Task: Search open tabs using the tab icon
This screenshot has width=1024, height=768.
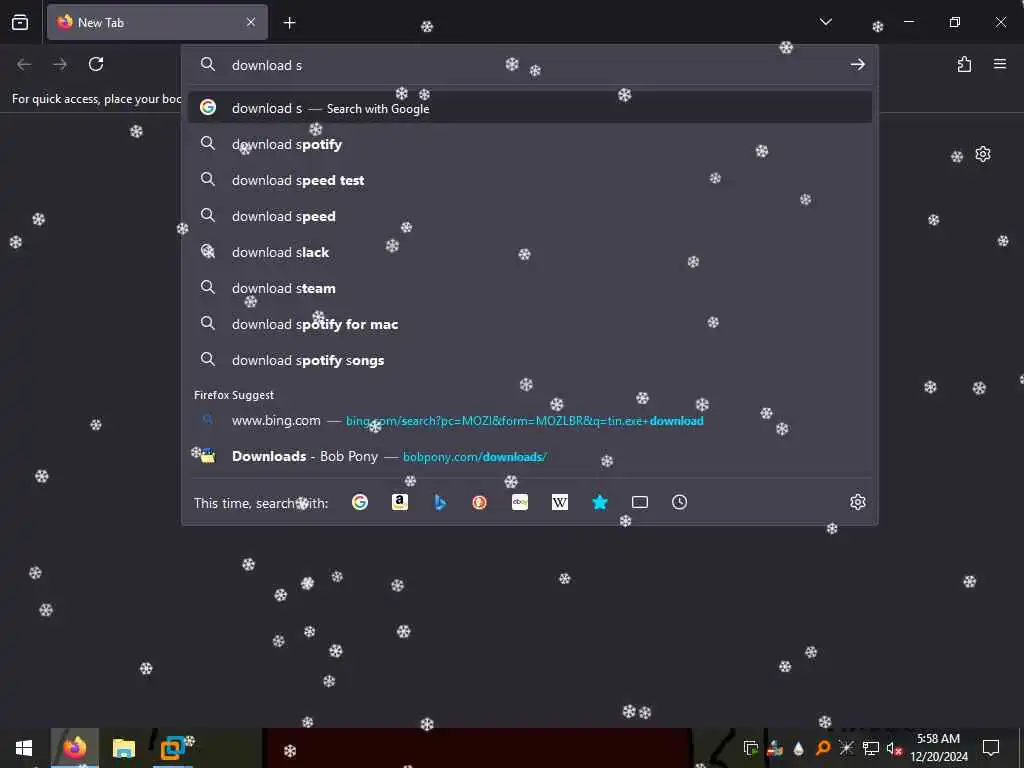Action: 640,502
